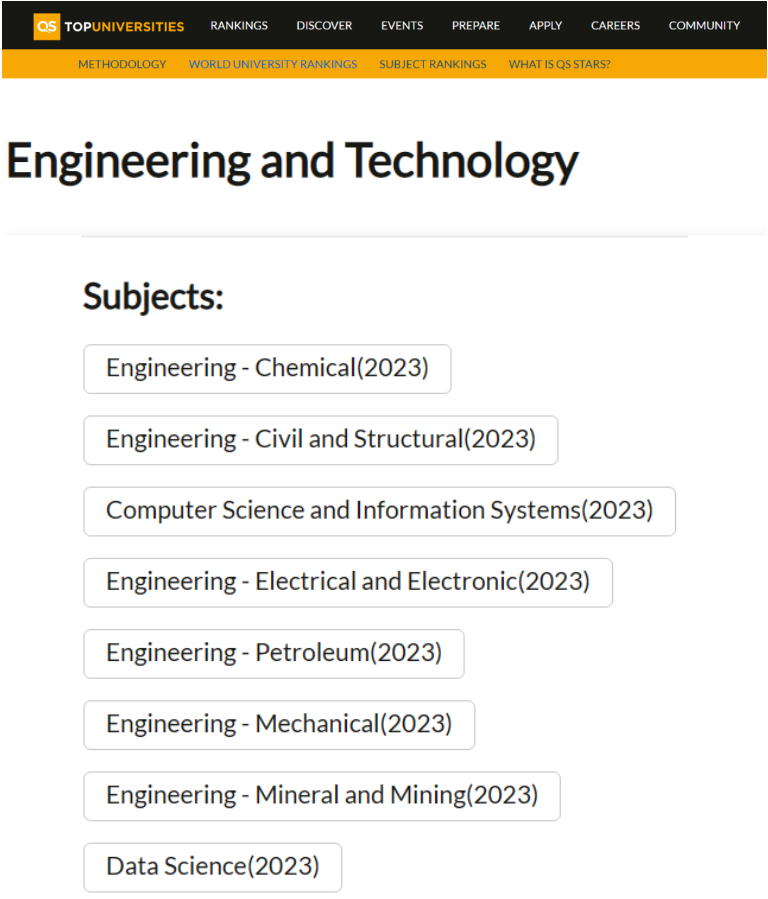This screenshot has width=768, height=899.
Task: Open Engineering - Civil and Structural (2023)
Action: pos(320,440)
